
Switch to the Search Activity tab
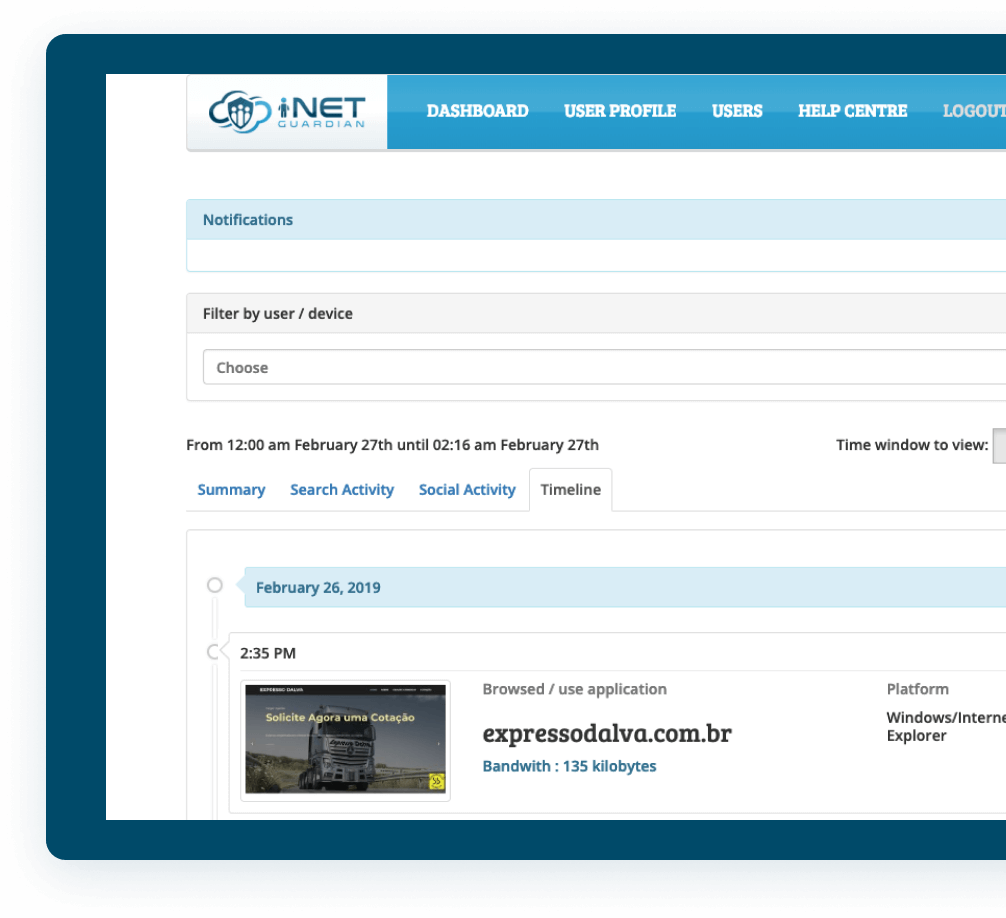[x=342, y=490]
